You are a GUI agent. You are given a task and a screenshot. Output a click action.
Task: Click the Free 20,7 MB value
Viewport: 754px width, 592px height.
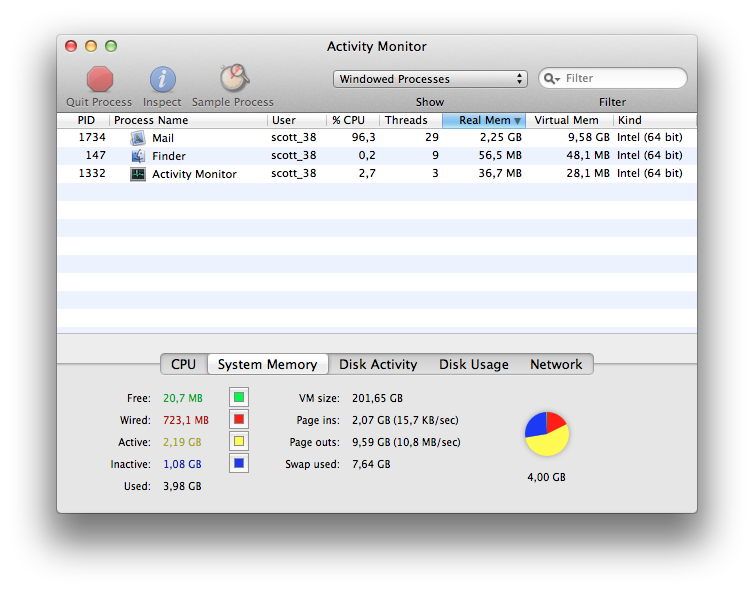pyautogui.click(x=183, y=398)
